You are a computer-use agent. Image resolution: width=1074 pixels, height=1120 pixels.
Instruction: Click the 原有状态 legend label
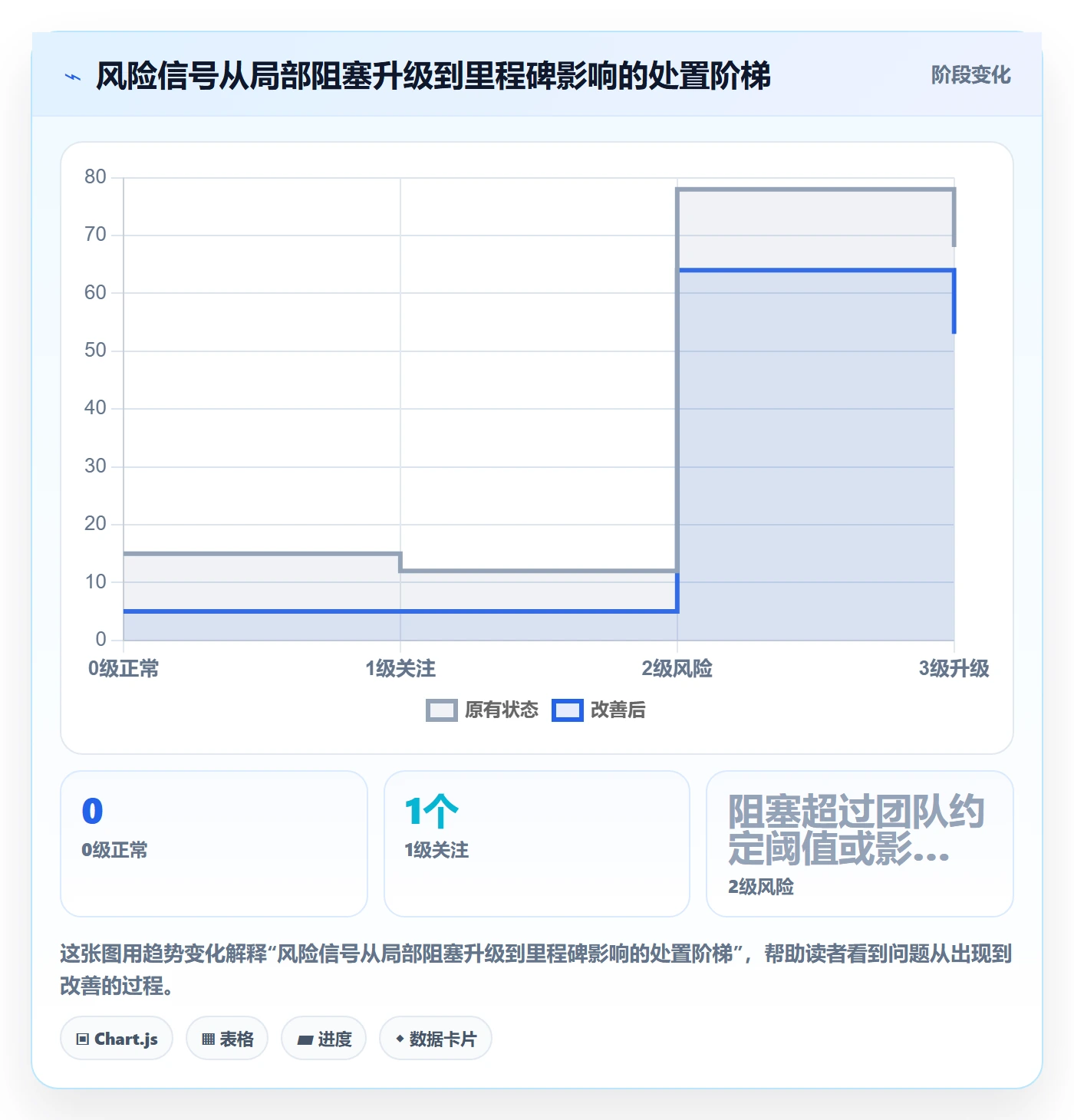pyautogui.click(x=502, y=710)
